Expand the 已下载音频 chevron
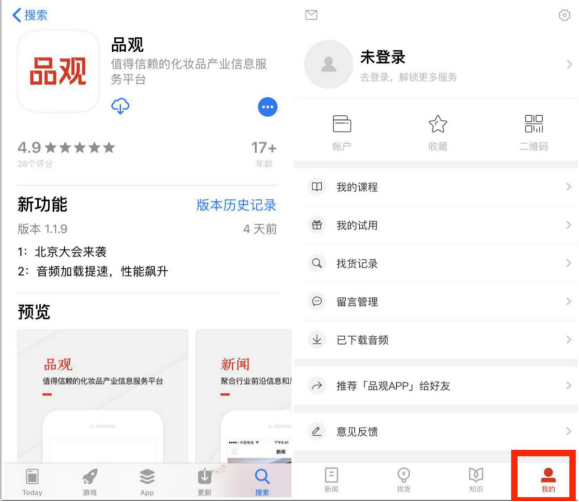Viewport: 579px width, 502px height. (x=569, y=339)
